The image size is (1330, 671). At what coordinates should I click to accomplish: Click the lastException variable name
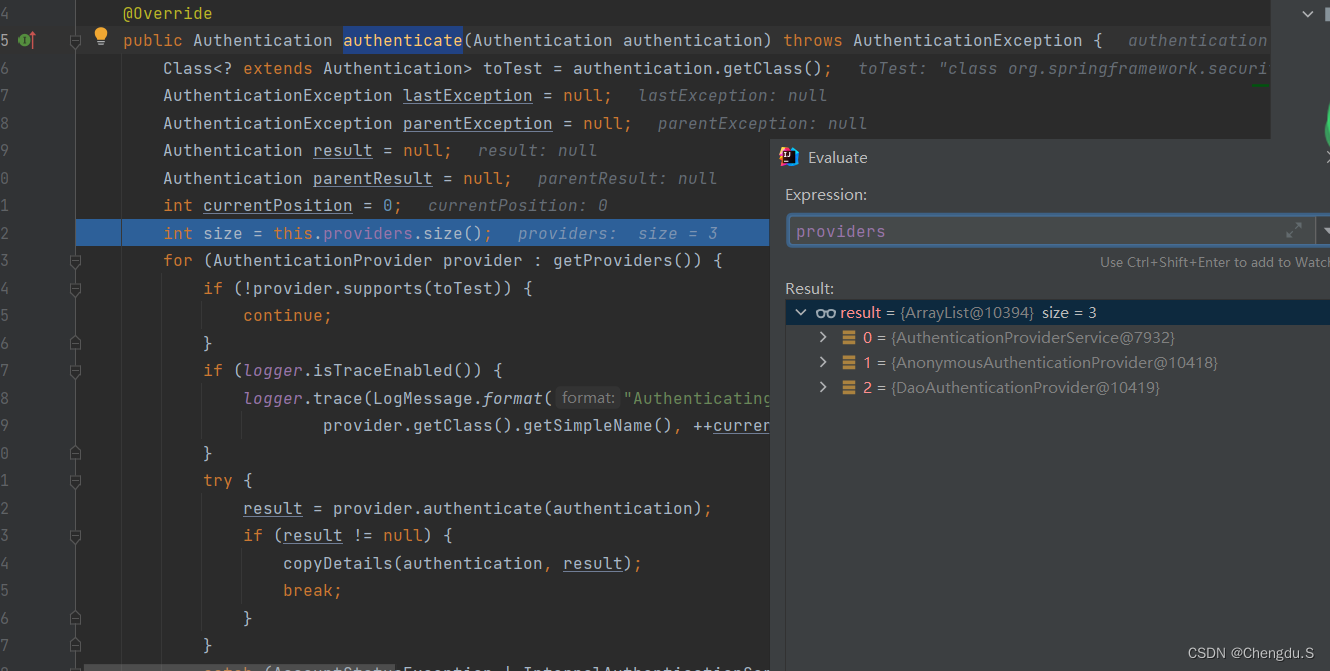click(468, 96)
